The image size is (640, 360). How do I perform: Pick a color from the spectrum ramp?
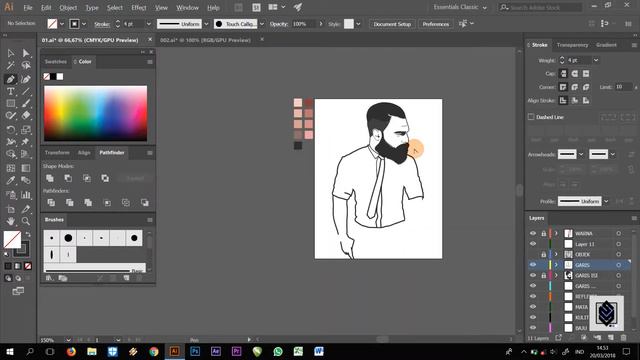96,113
